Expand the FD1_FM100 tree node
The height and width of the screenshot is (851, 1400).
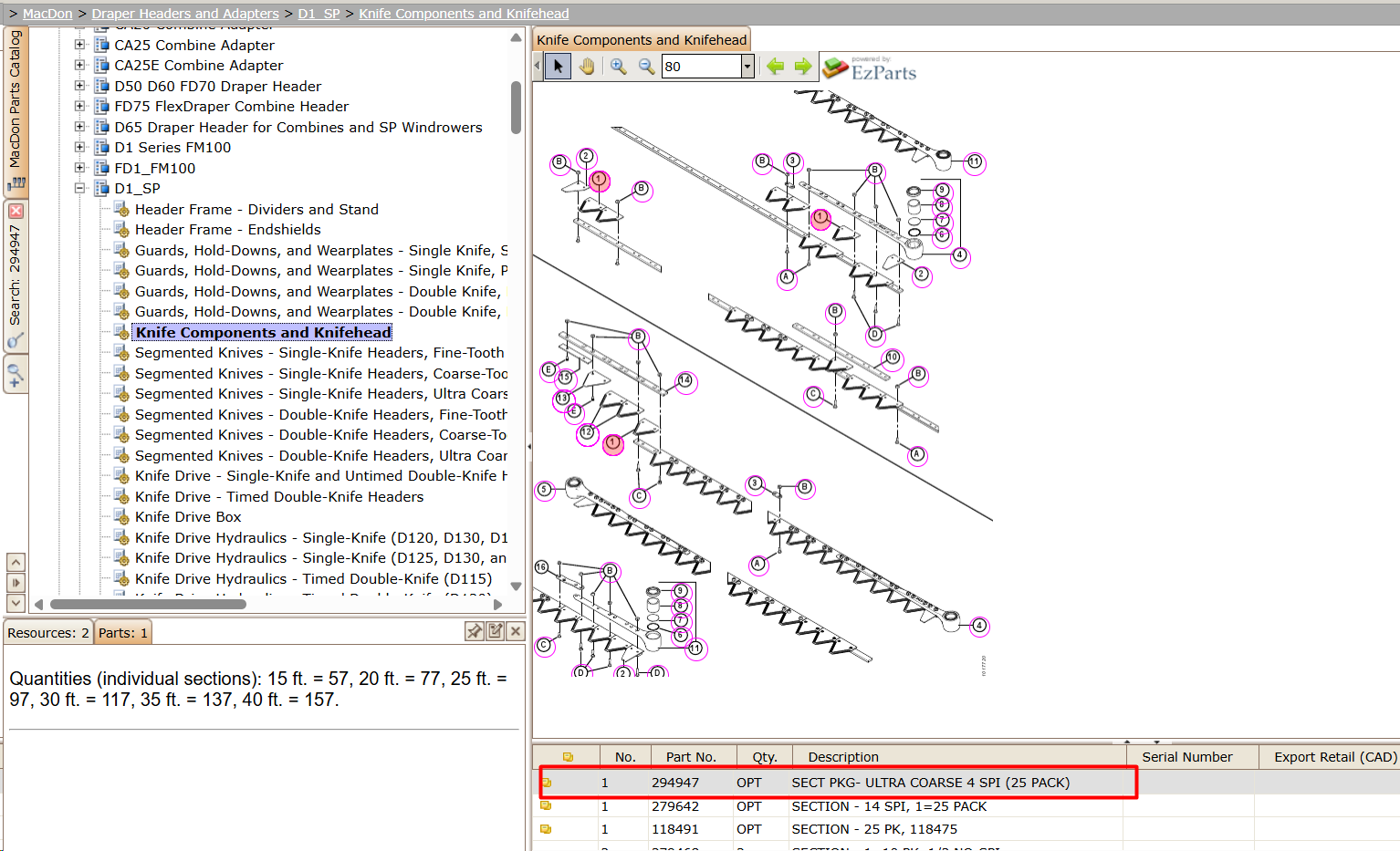click(79, 168)
